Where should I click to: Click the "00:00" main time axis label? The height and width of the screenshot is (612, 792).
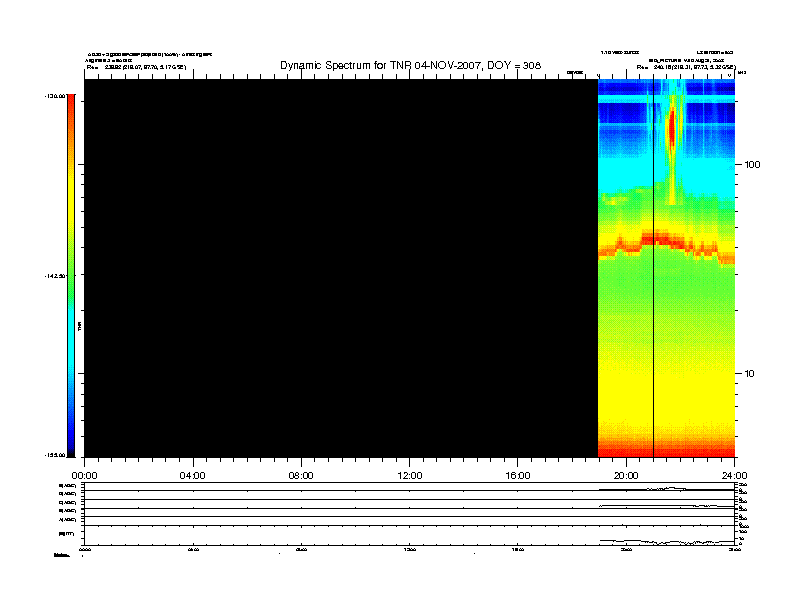(84, 475)
